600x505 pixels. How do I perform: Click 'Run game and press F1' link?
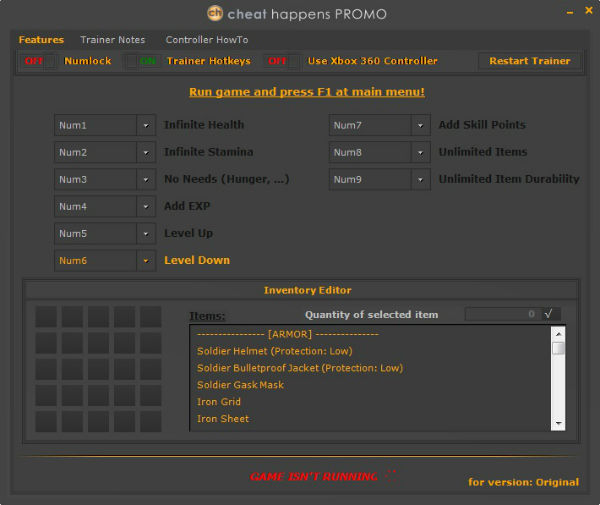(x=307, y=92)
